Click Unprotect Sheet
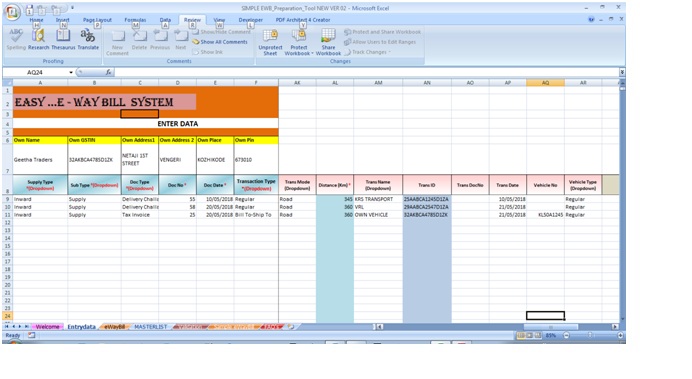The width and height of the screenshot is (692, 379). click(270, 42)
